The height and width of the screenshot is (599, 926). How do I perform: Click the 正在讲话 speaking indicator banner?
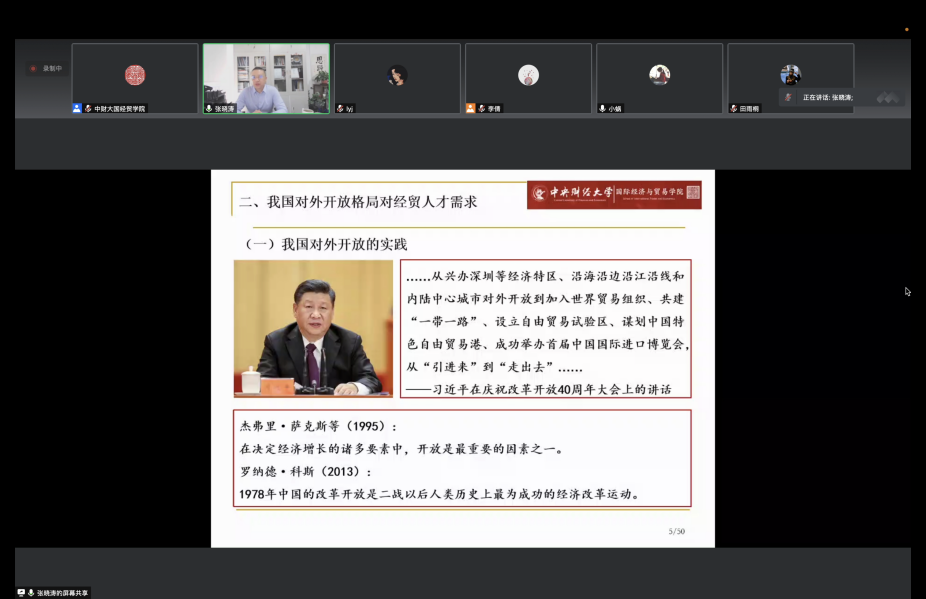click(x=826, y=98)
